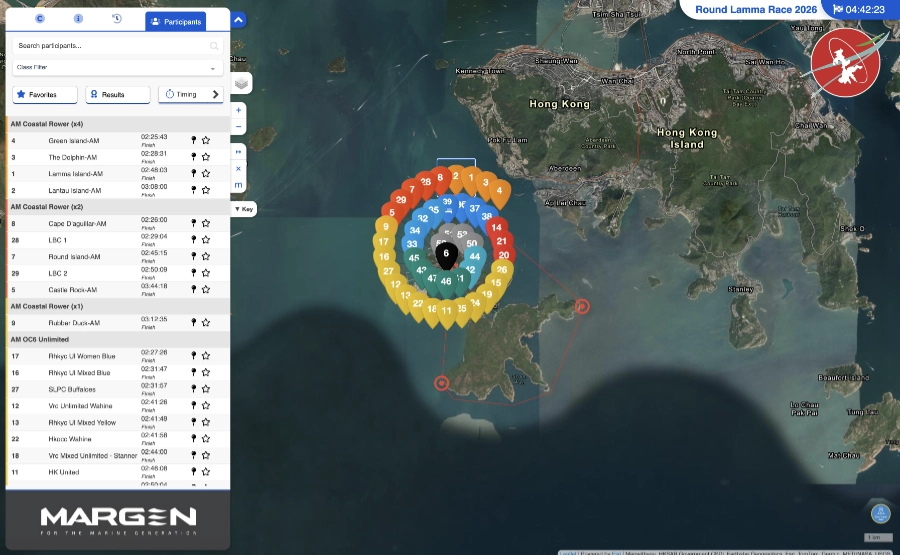Viewport: 900px width, 555px height.
Task: Select the Vrc Unlimited Wahine row
Action: 118,406
